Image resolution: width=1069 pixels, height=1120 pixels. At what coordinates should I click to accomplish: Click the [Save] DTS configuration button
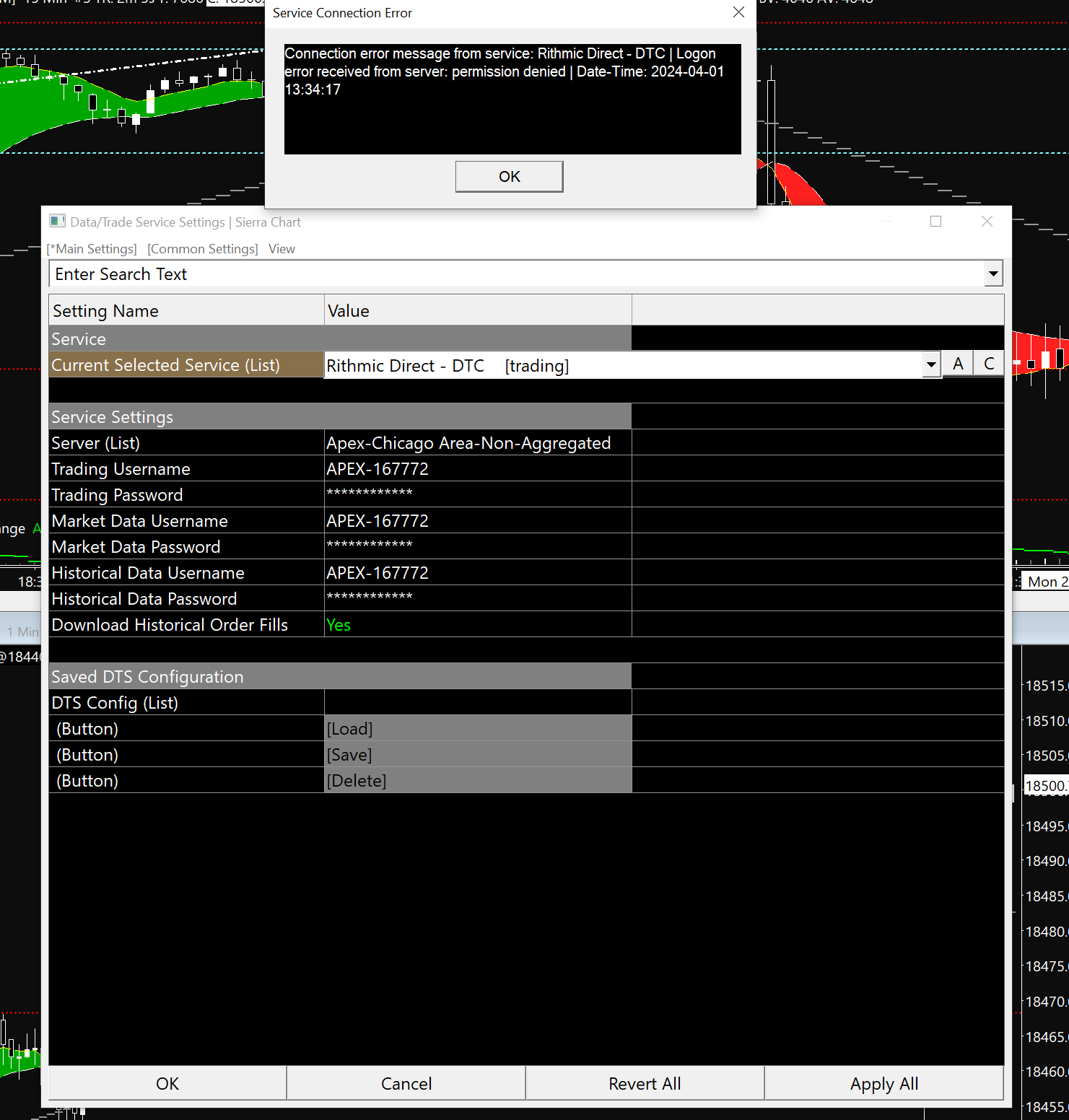click(x=478, y=755)
